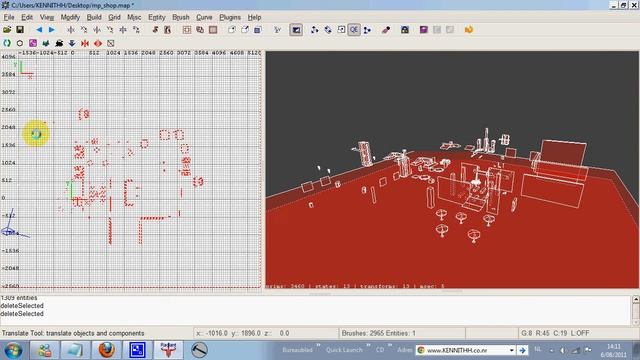640x360 pixels.
Task: Open the View menu
Action: pyautogui.click(x=47, y=17)
